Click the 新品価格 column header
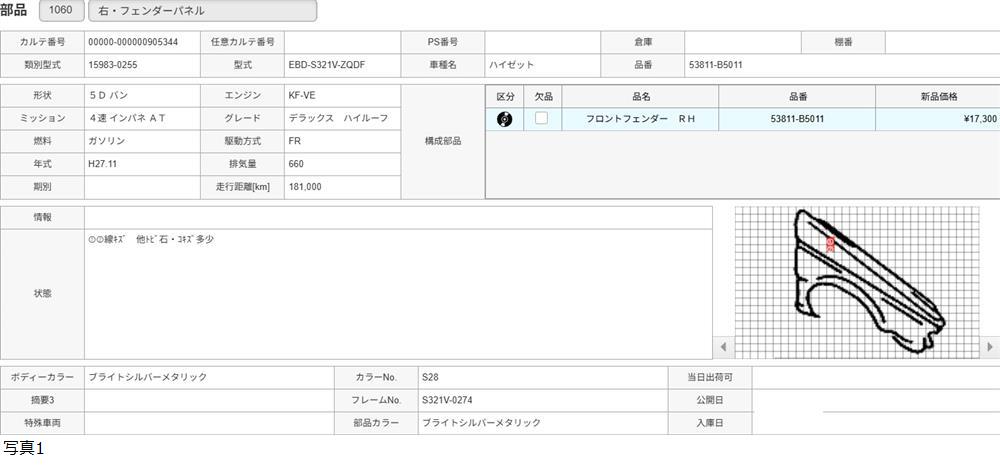The height and width of the screenshot is (465, 1000). point(937,96)
